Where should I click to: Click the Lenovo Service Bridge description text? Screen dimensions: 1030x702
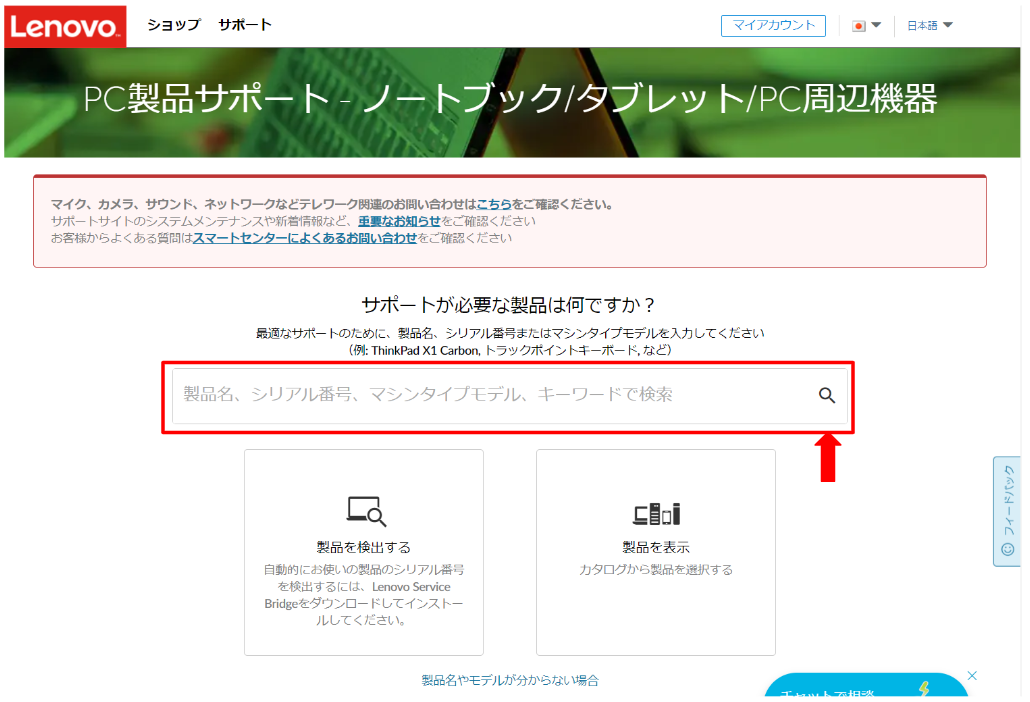coord(364,594)
